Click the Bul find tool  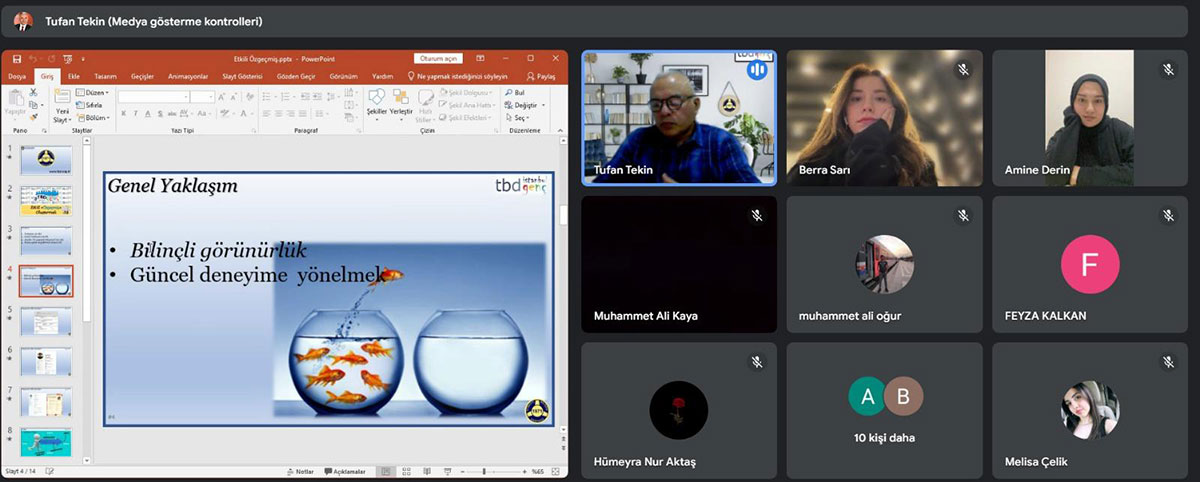pyautogui.click(x=515, y=92)
